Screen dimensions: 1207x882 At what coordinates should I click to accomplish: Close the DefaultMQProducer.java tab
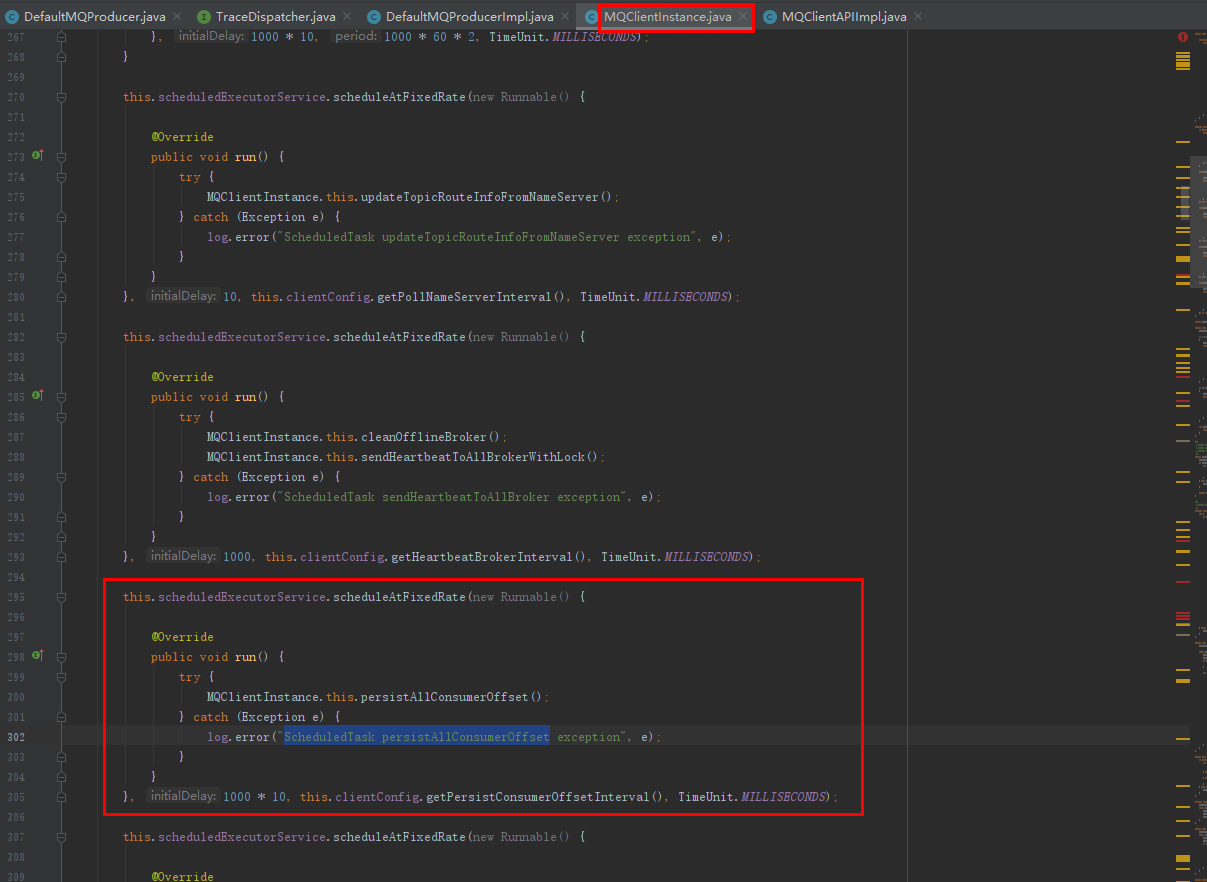[x=177, y=17]
